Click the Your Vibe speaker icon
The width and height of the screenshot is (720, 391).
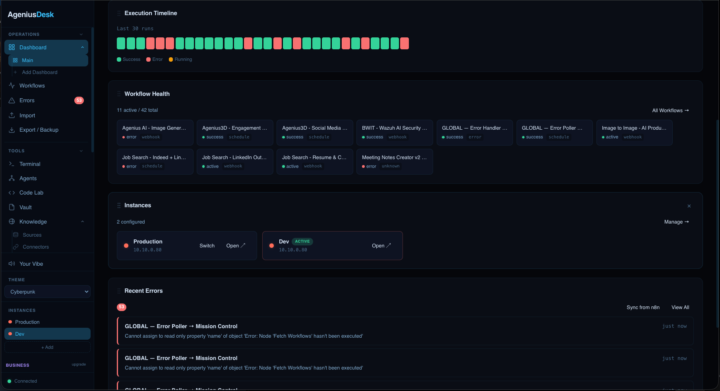(x=12, y=264)
